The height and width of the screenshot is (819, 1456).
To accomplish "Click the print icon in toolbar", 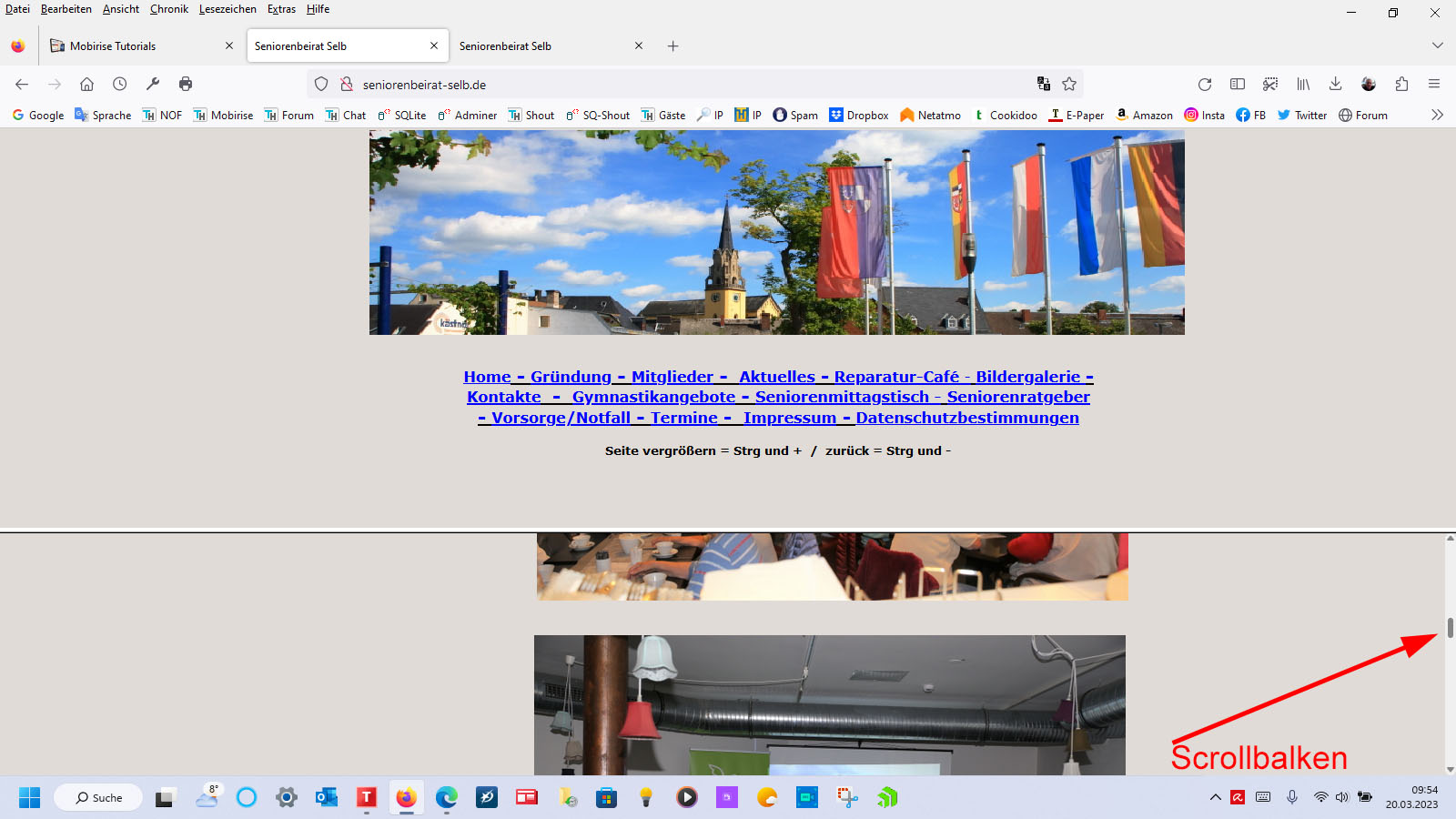I will point(186,85).
